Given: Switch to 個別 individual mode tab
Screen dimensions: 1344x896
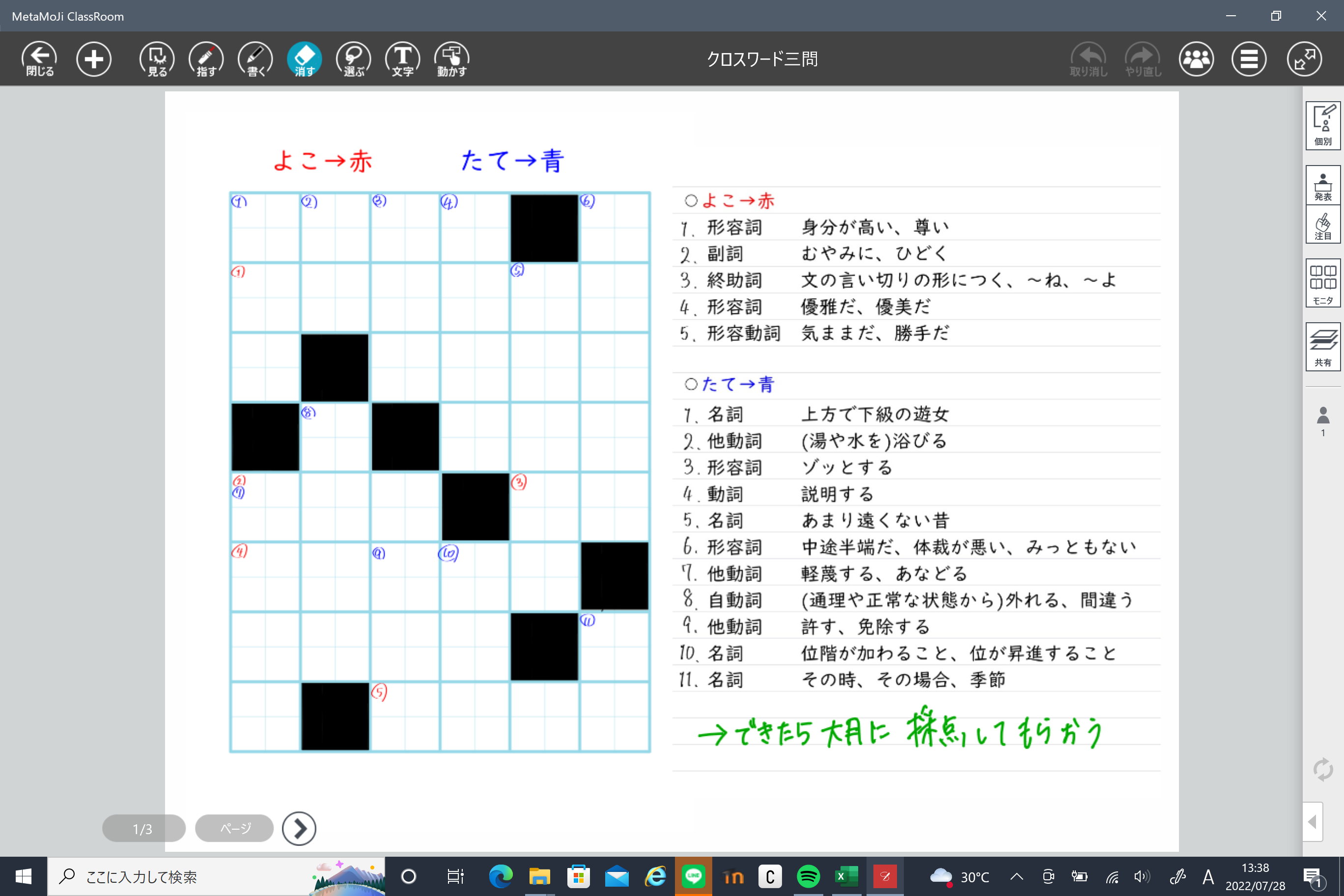Looking at the screenshot, I should coord(1323,126).
